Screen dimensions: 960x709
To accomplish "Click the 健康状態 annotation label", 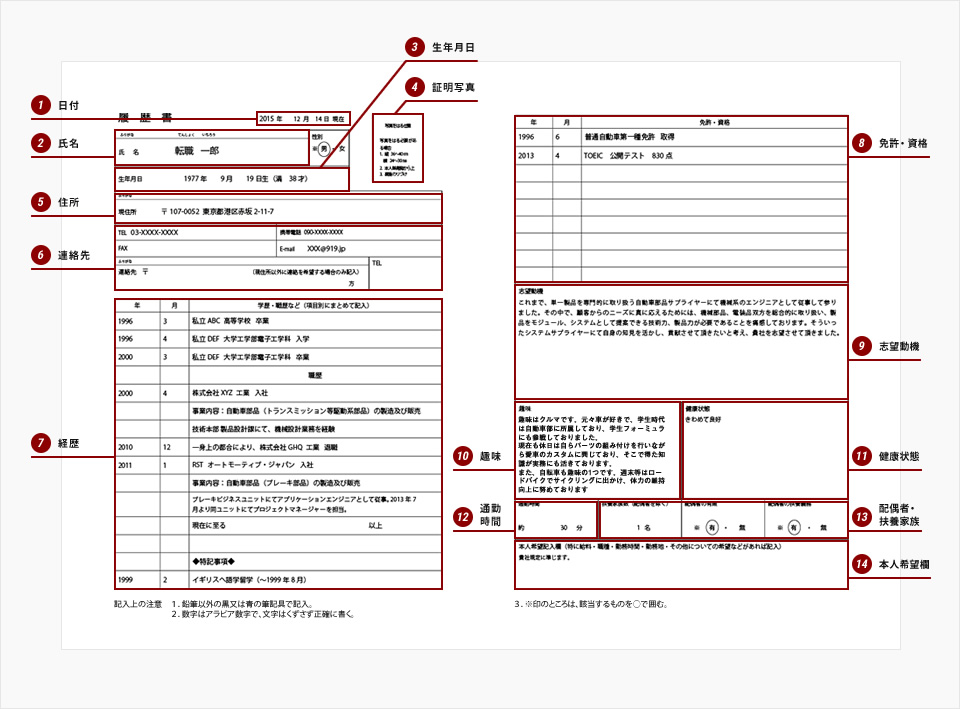I will [899, 457].
